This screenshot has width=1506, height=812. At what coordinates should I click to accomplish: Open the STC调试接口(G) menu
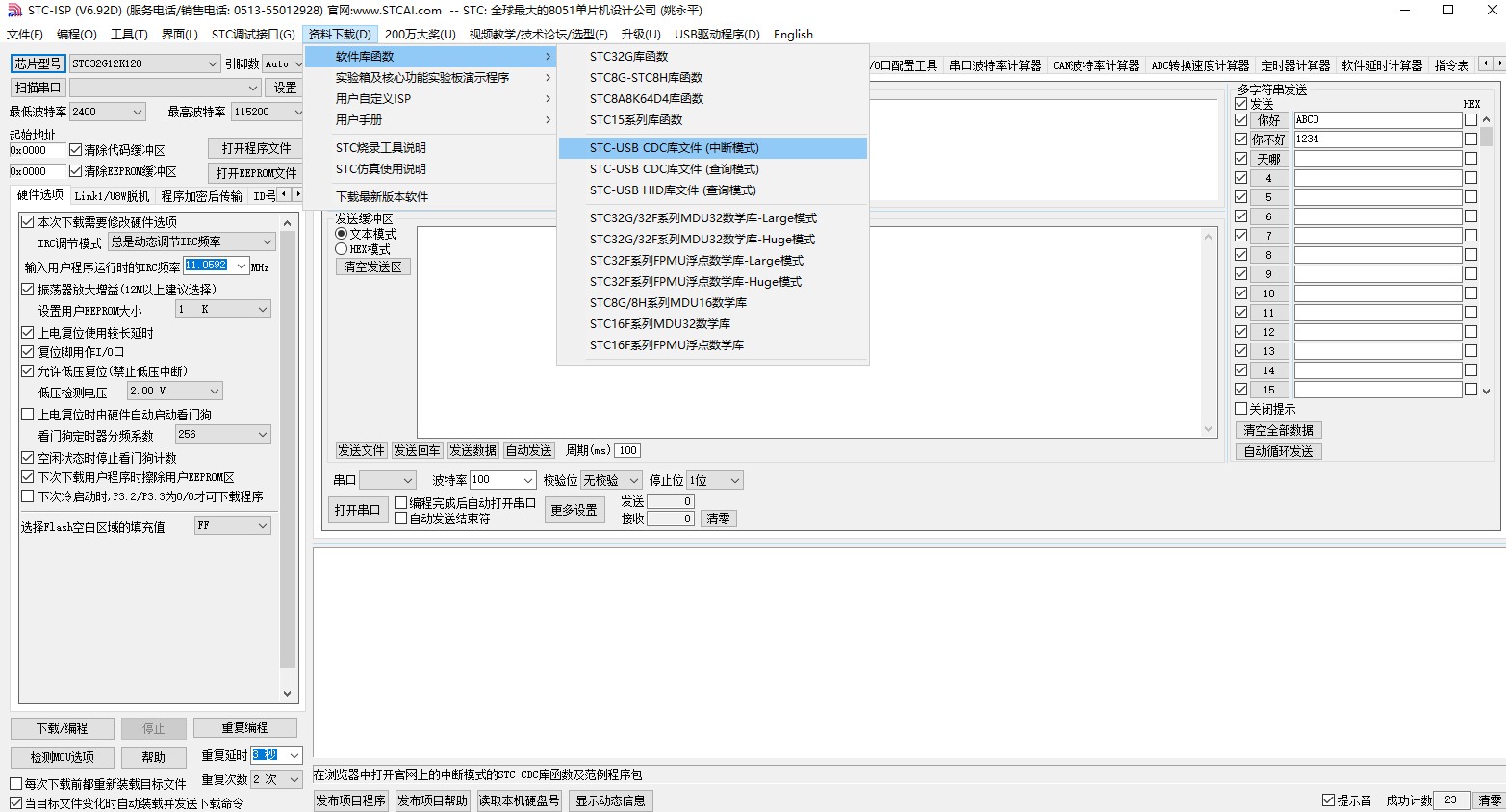253,34
